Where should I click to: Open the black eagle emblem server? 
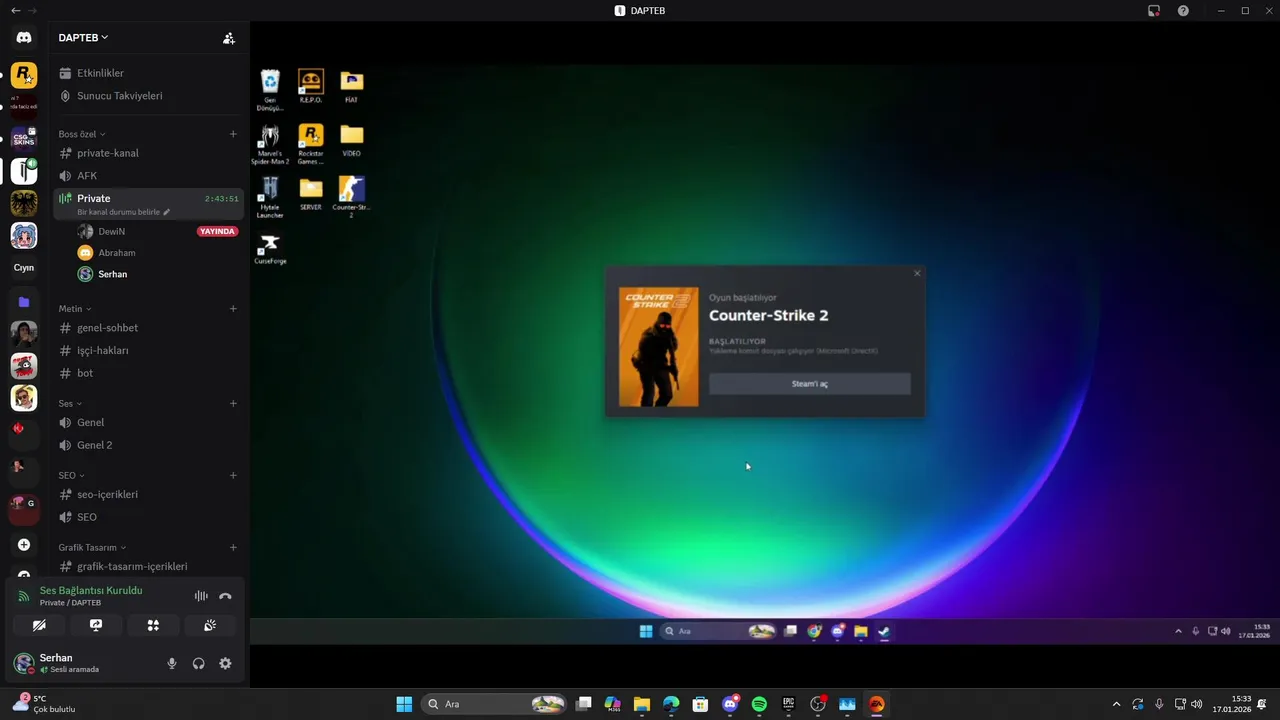(x=24, y=203)
